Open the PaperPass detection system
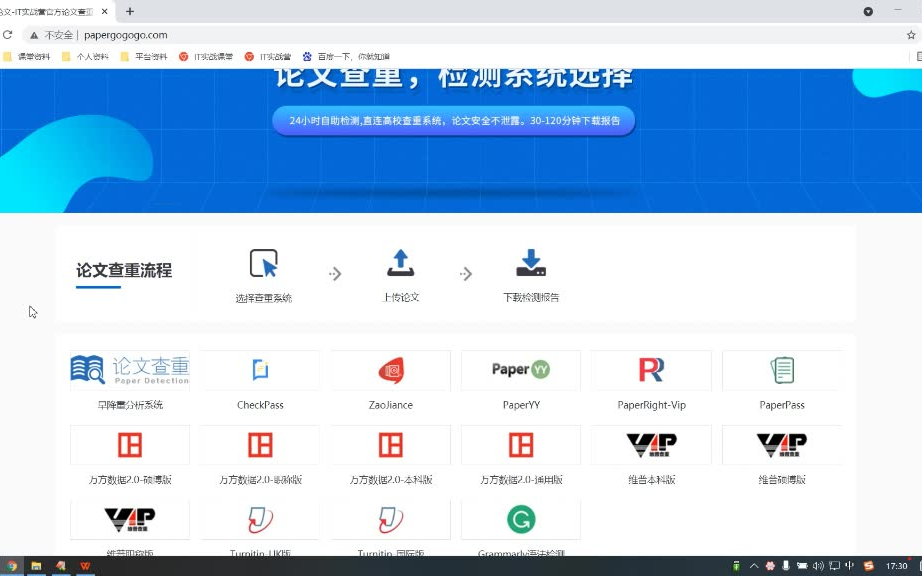The height and width of the screenshot is (576, 922). click(x=782, y=369)
